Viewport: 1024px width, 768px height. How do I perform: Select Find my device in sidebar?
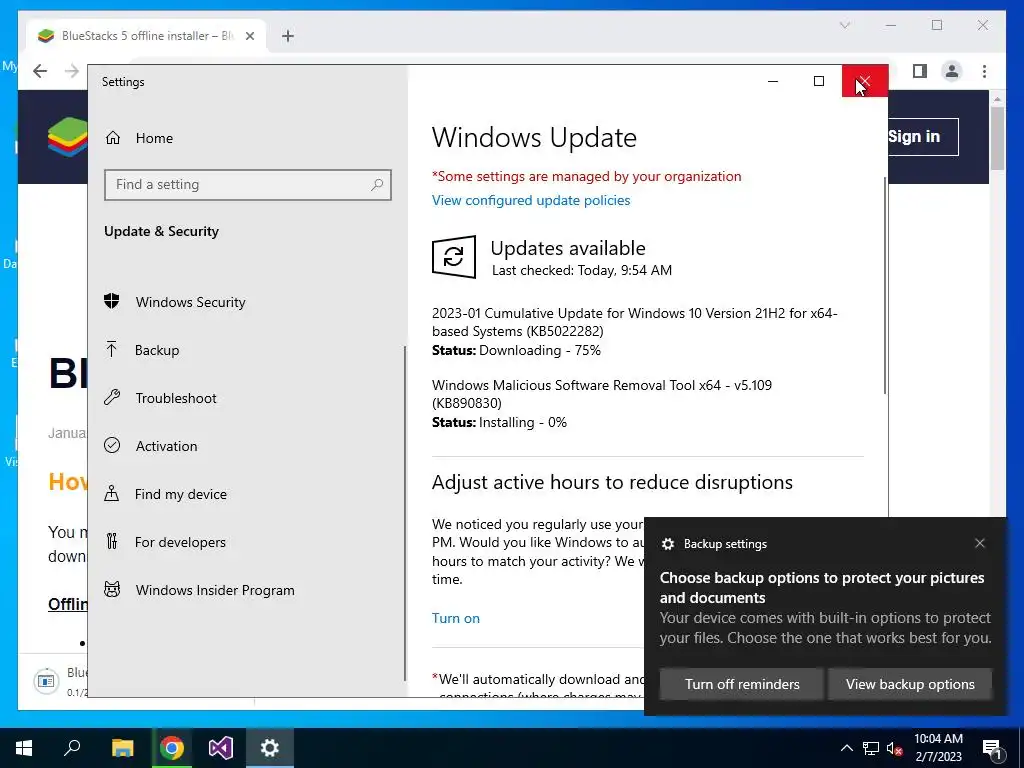pyautogui.click(x=247, y=494)
